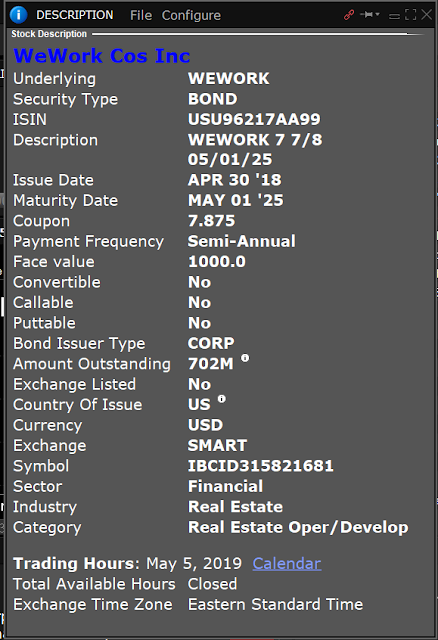Click info icon beside Country Of Issue US
The image size is (438, 640).
(x=221, y=399)
